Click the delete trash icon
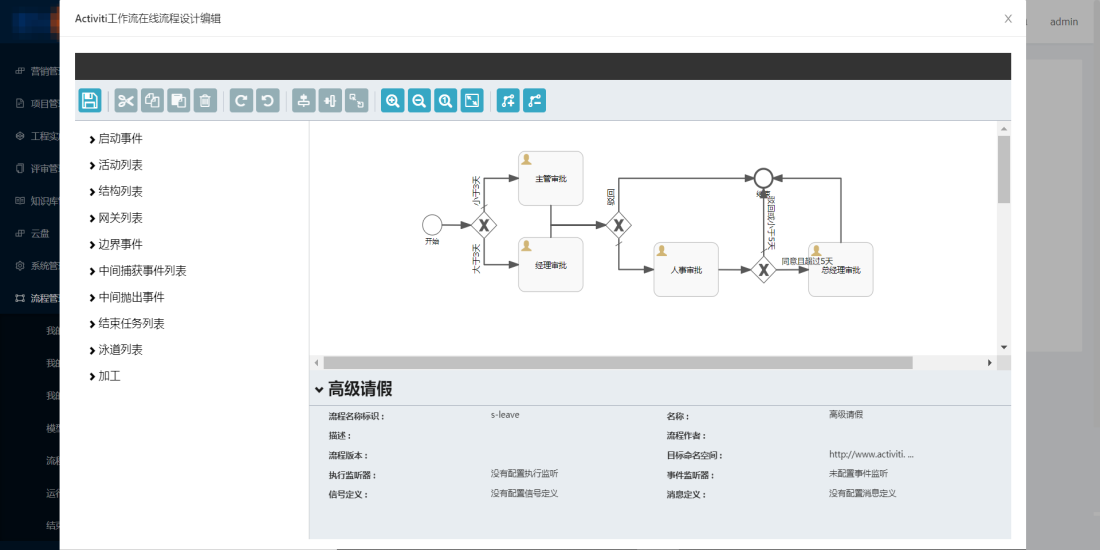1100x550 pixels. [205, 100]
